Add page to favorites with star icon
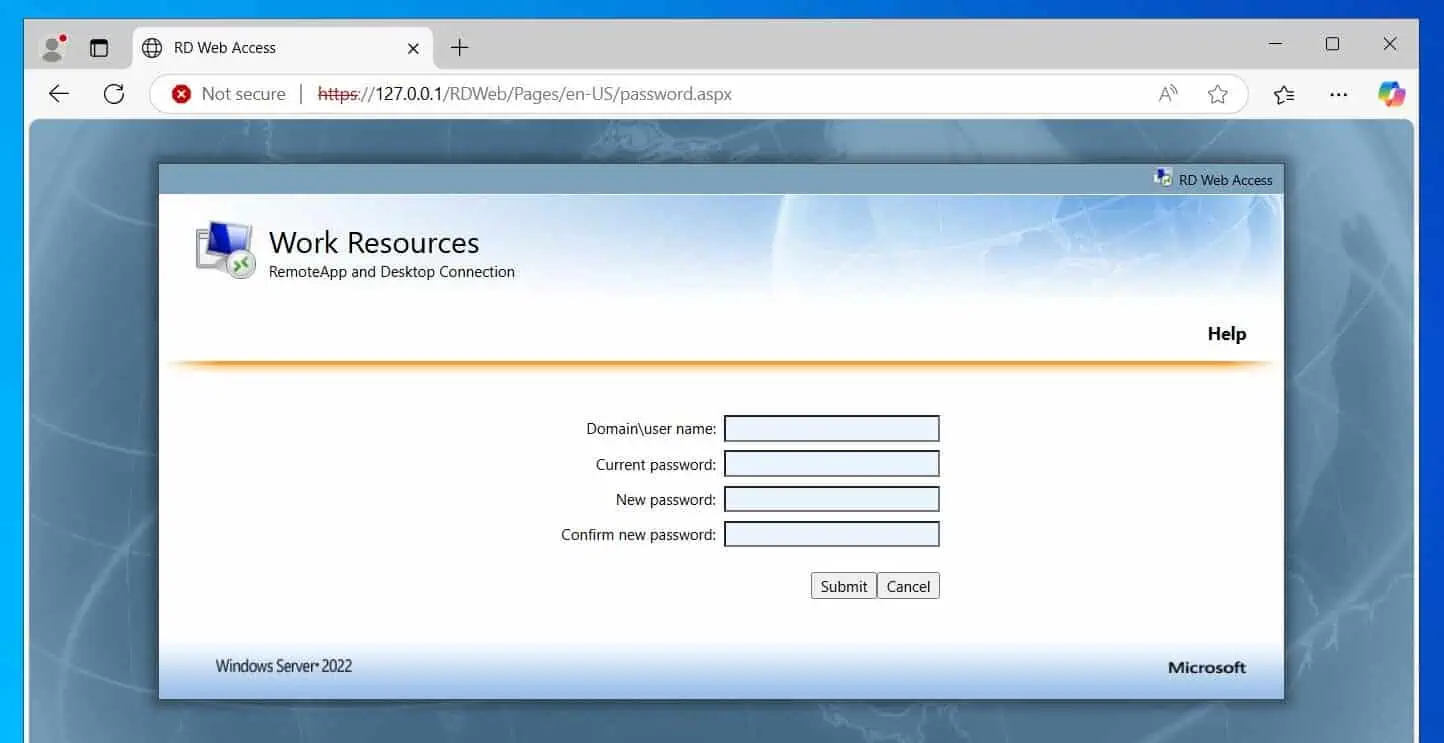 [x=1217, y=94]
